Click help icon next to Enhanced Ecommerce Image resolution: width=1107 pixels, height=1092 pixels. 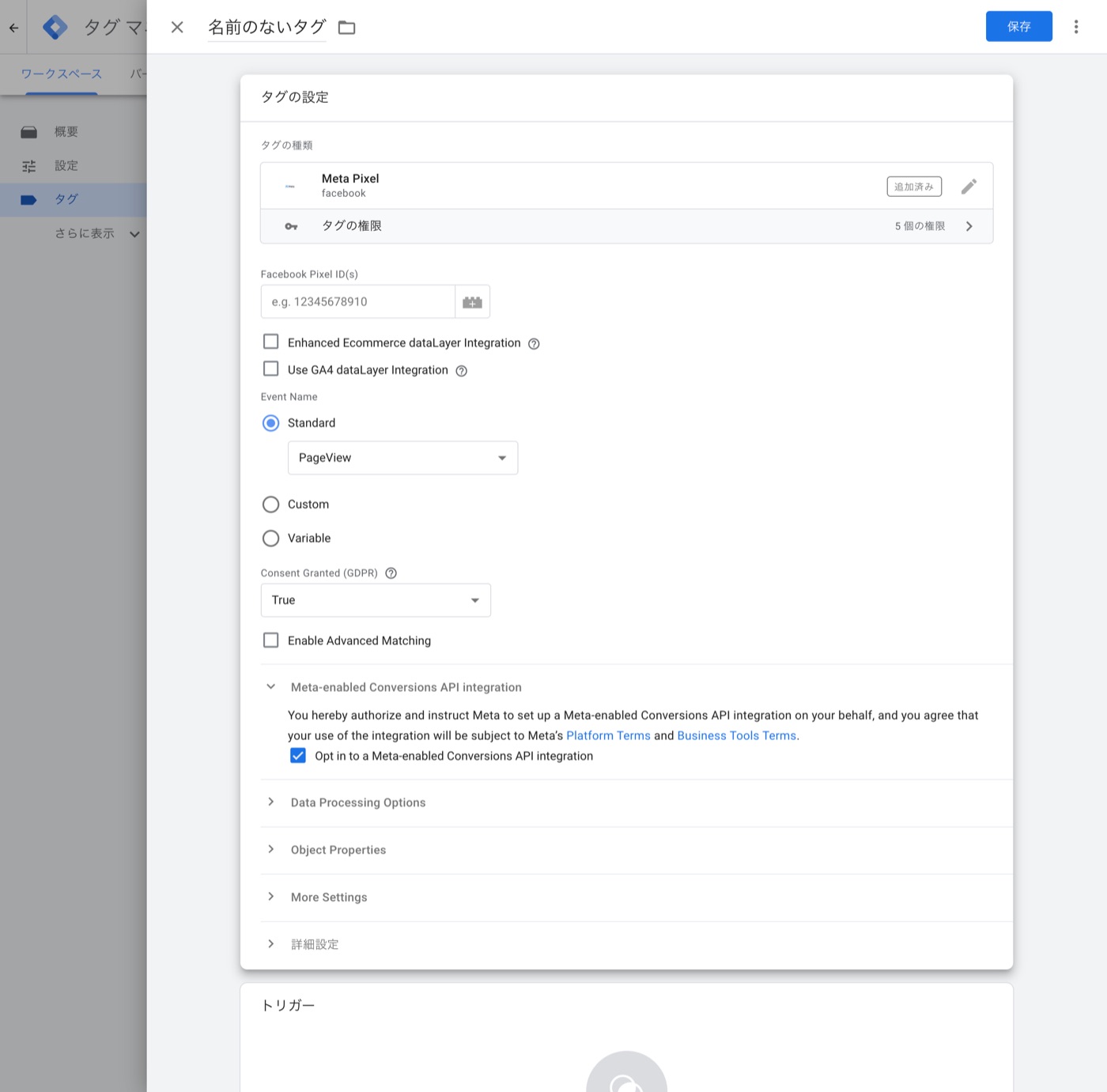click(534, 344)
